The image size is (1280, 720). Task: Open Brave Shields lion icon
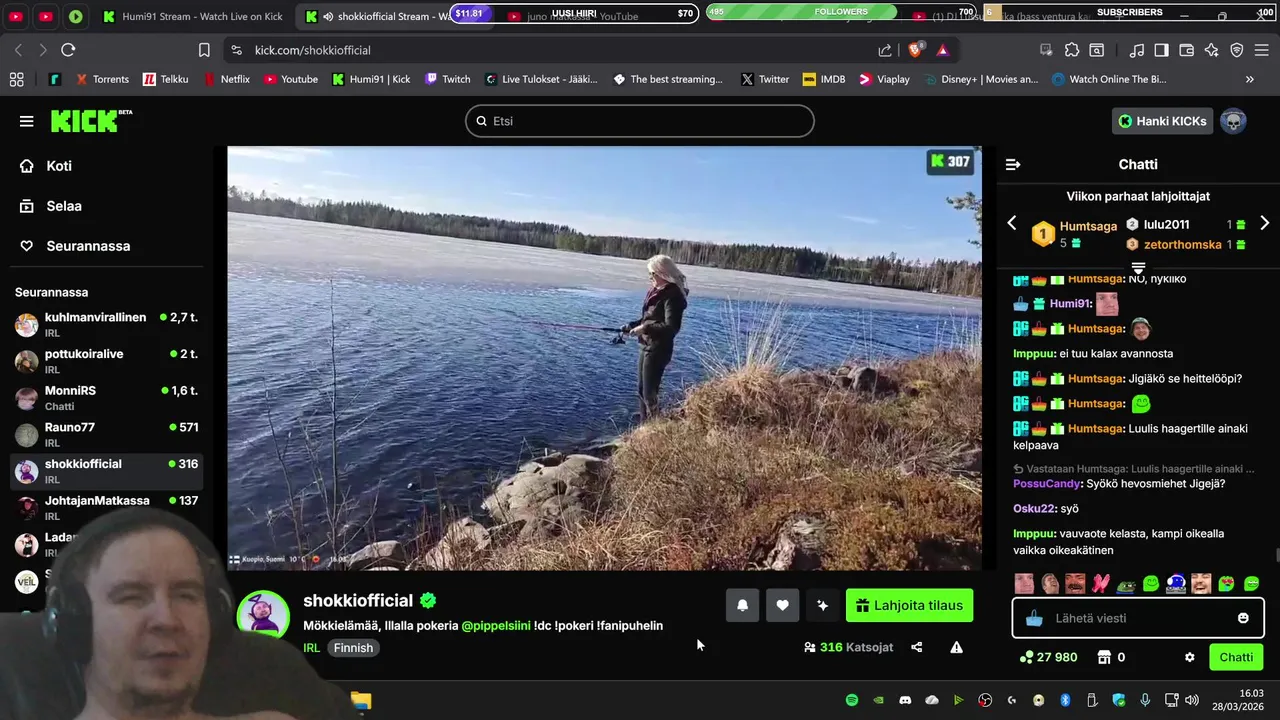pos(915,50)
